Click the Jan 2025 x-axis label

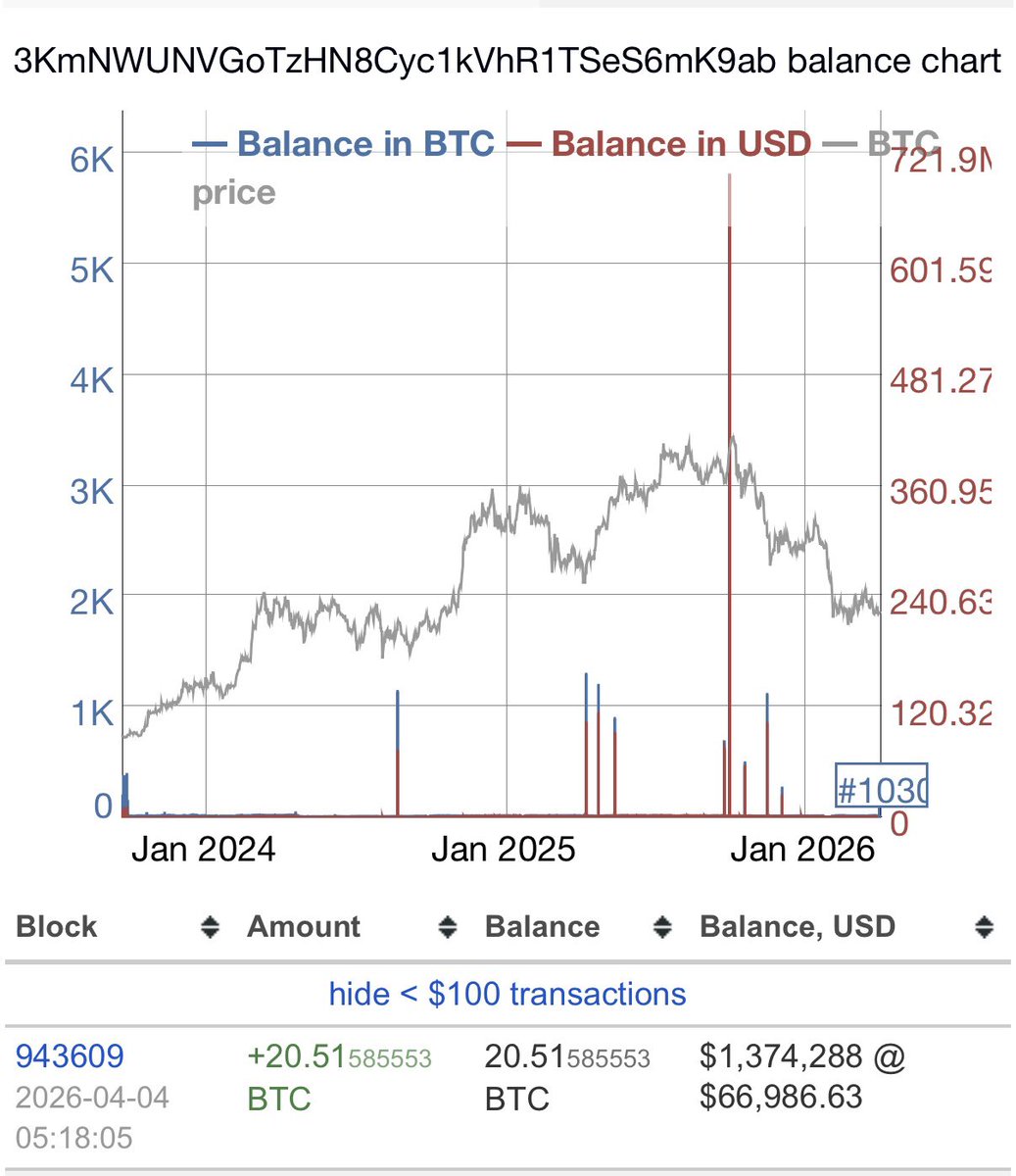(x=503, y=849)
